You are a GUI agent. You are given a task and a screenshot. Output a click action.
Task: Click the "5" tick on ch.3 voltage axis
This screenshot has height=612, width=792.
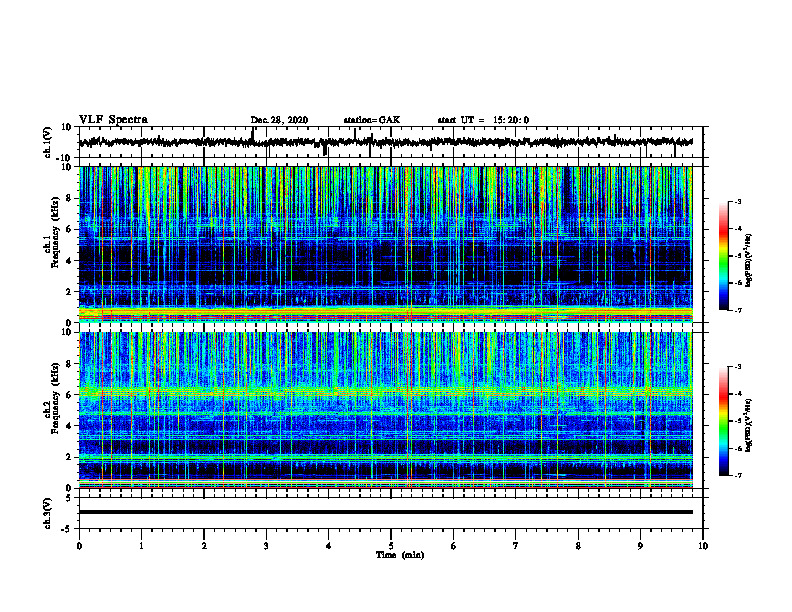[x=70, y=498]
